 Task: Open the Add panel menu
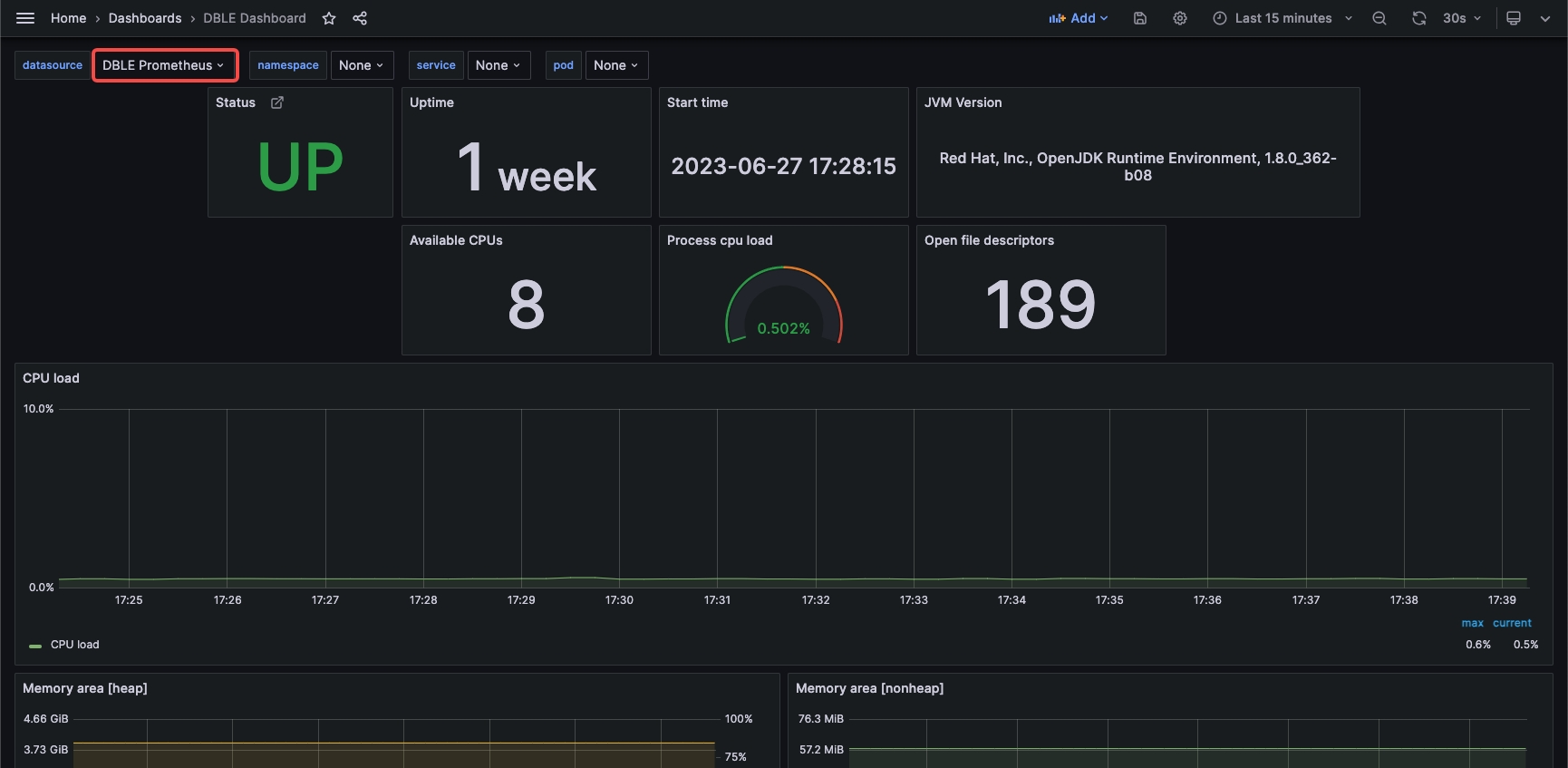click(x=1079, y=18)
